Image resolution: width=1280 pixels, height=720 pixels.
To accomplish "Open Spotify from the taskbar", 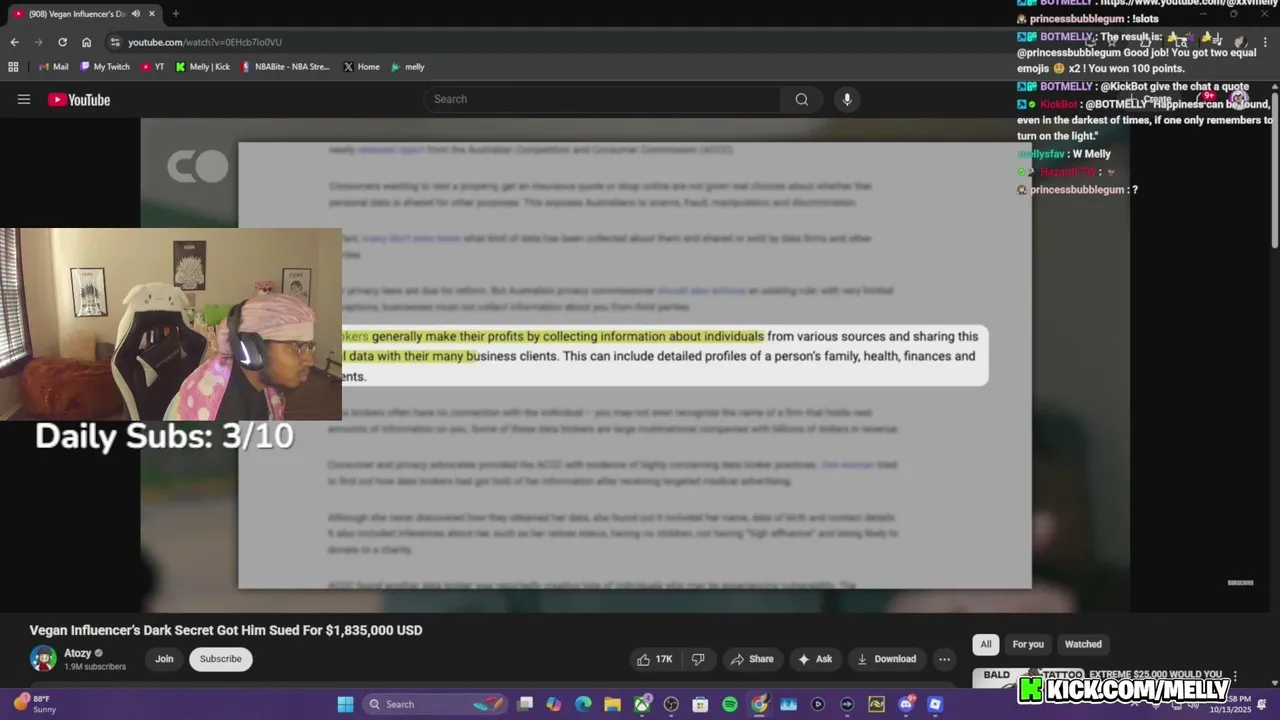I will click(x=730, y=704).
